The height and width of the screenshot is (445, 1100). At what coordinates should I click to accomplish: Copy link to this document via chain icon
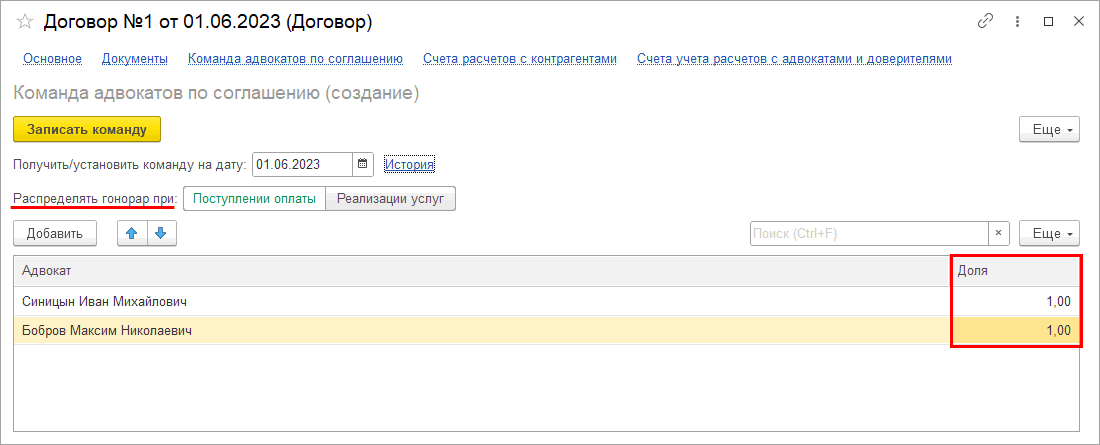click(x=986, y=21)
